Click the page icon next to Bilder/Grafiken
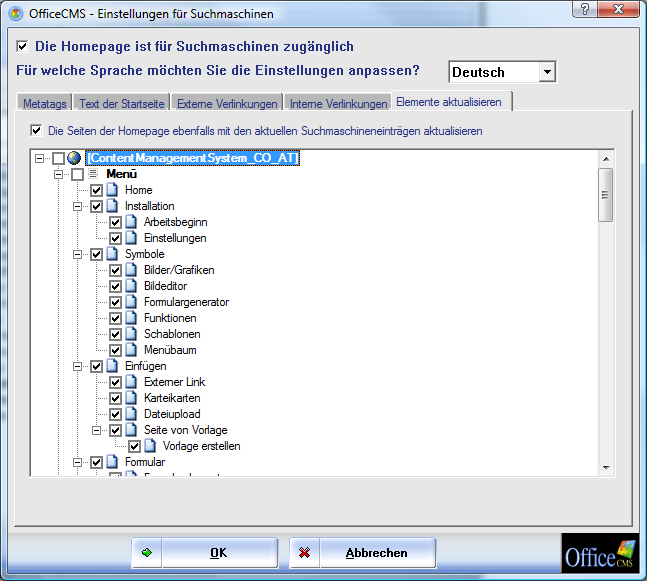This screenshot has height=581, width=647. pos(131,270)
